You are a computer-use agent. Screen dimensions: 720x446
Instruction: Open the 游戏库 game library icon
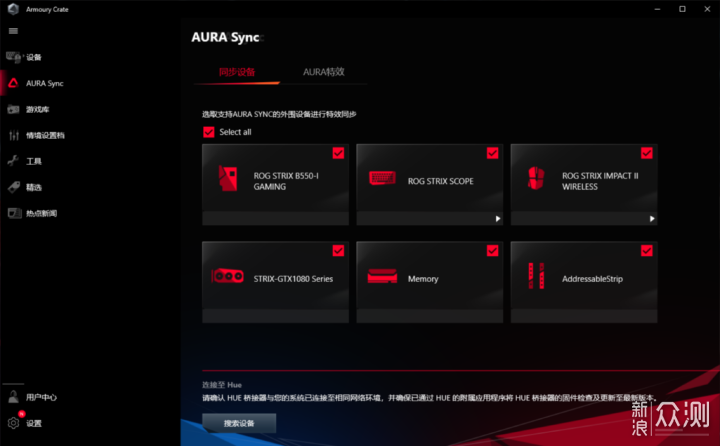(x=13, y=109)
